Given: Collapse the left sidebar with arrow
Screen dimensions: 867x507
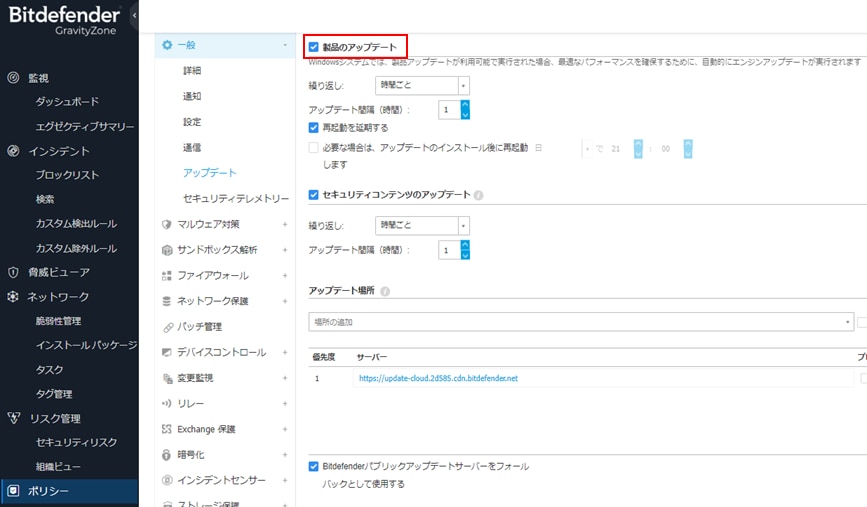Looking at the screenshot, I should 134,15.
